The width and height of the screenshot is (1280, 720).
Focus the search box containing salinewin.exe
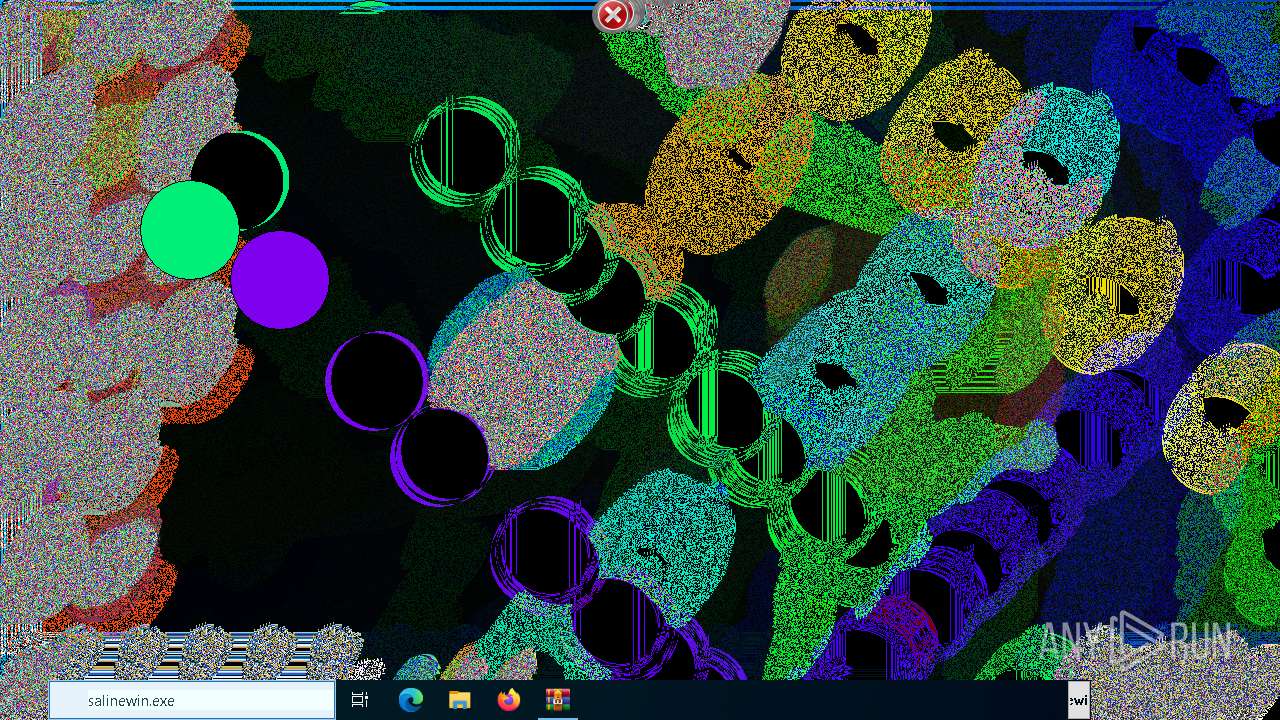click(x=192, y=701)
